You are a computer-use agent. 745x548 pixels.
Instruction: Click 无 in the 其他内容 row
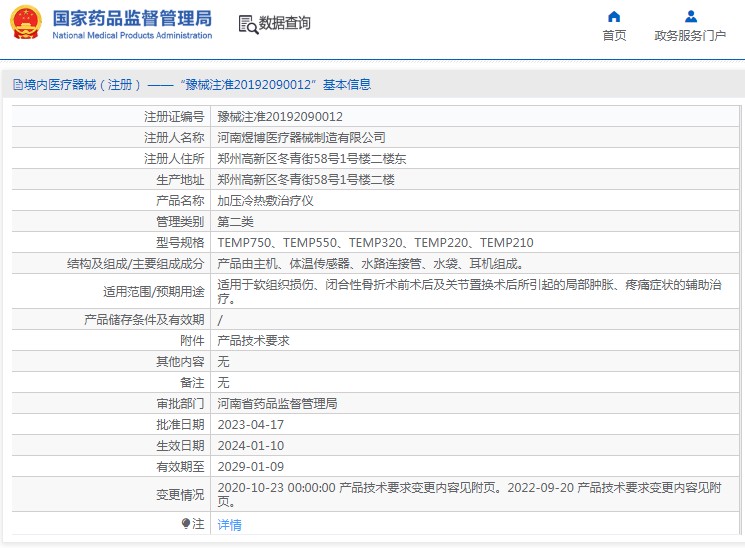[223, 362]
